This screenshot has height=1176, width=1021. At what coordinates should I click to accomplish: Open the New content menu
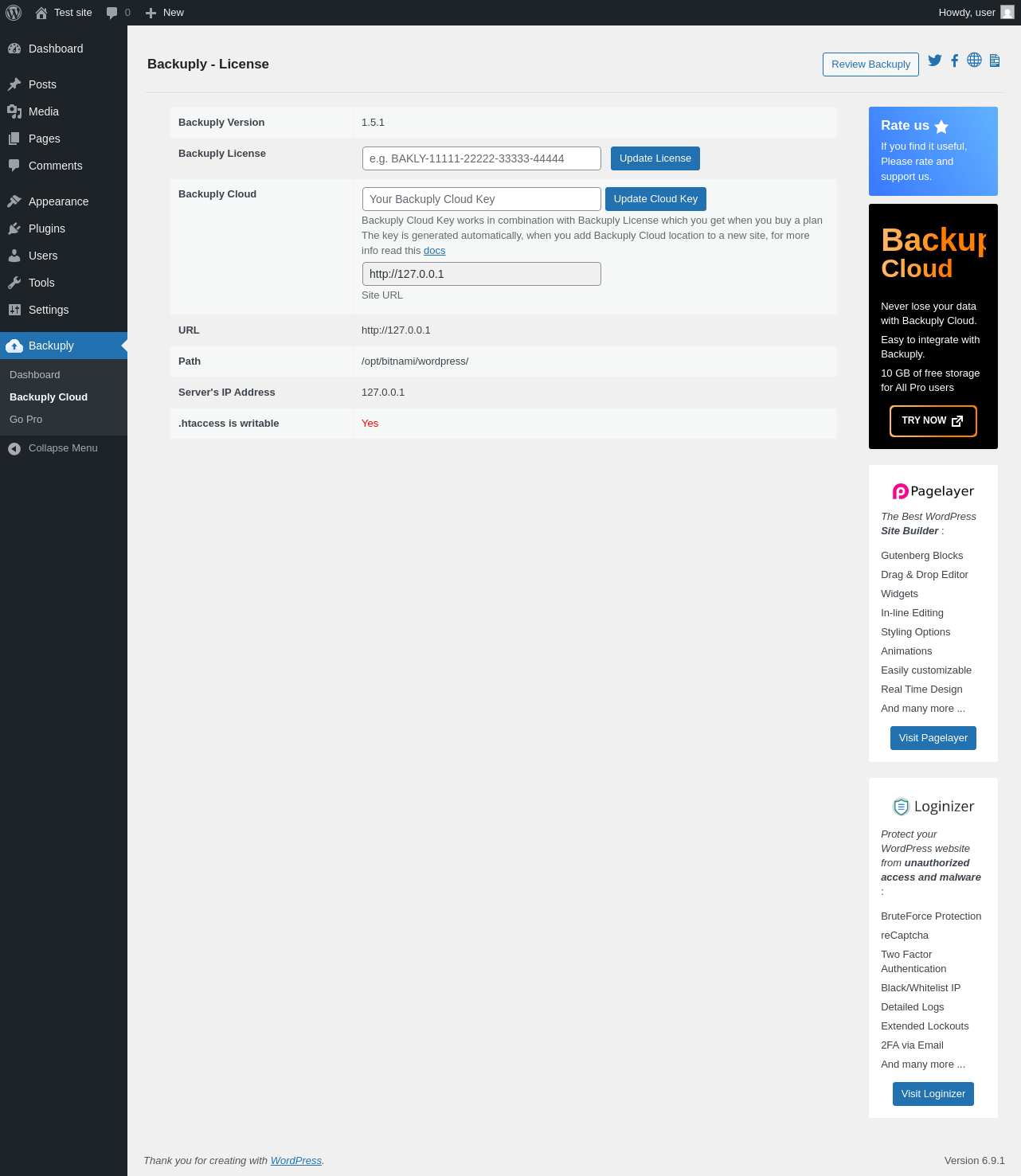pyautogui.click(x=174, y=13)
